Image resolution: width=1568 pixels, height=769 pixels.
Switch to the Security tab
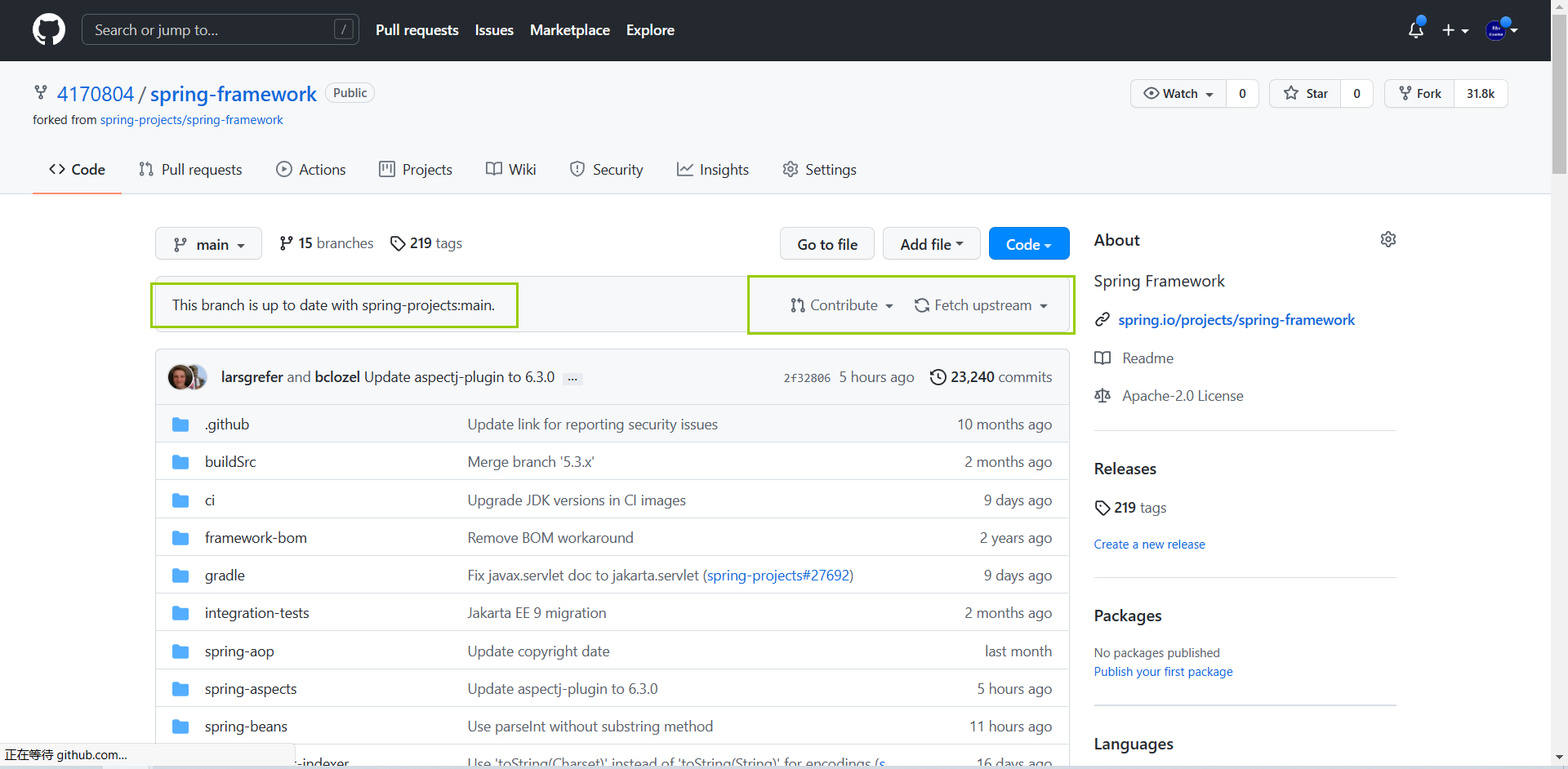click(607, 170)
